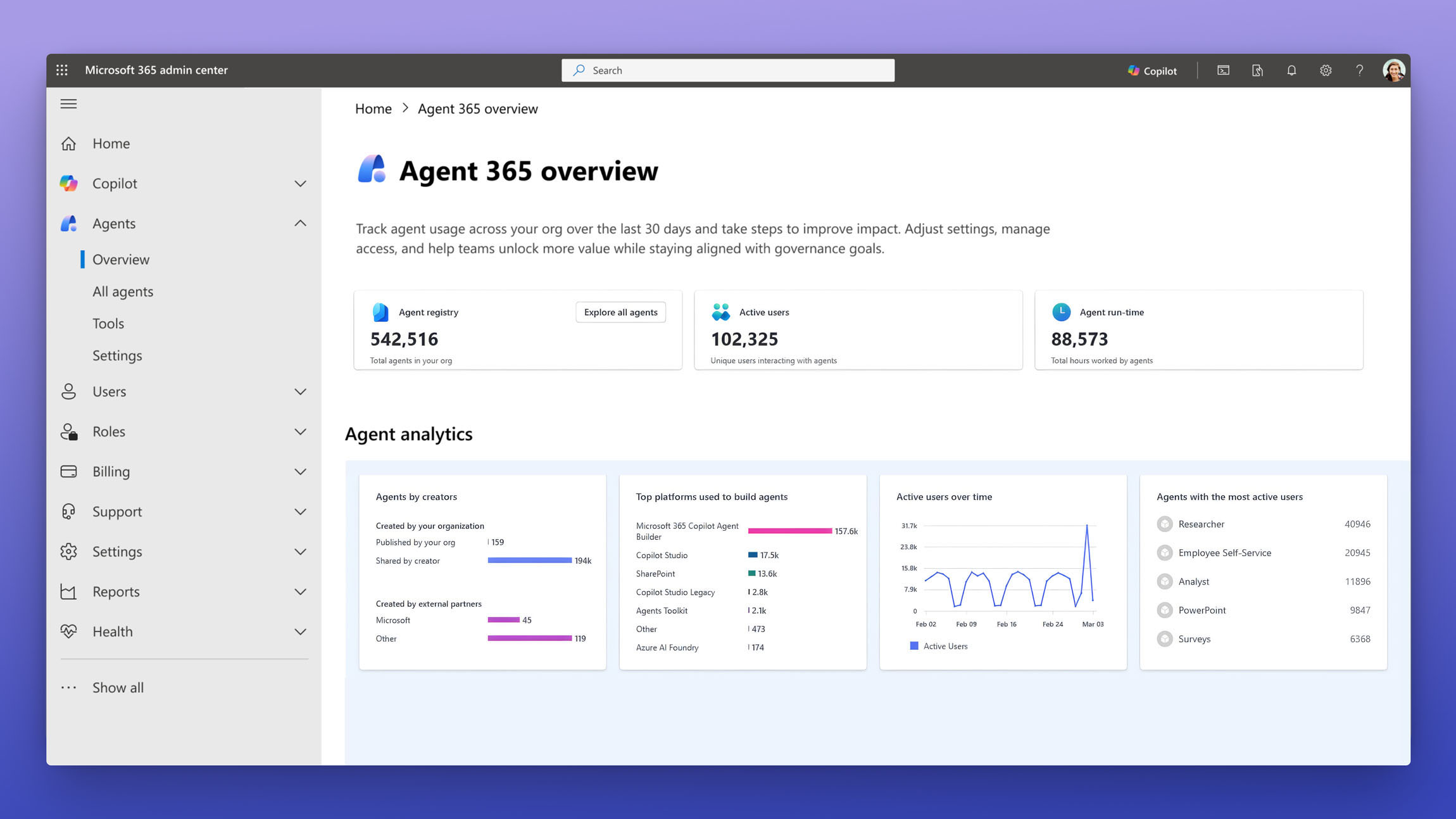The width and height of the screenshot is (1456, 819).
Task: Select the Agents icon in the sidebar
Action: coord(68,223)
